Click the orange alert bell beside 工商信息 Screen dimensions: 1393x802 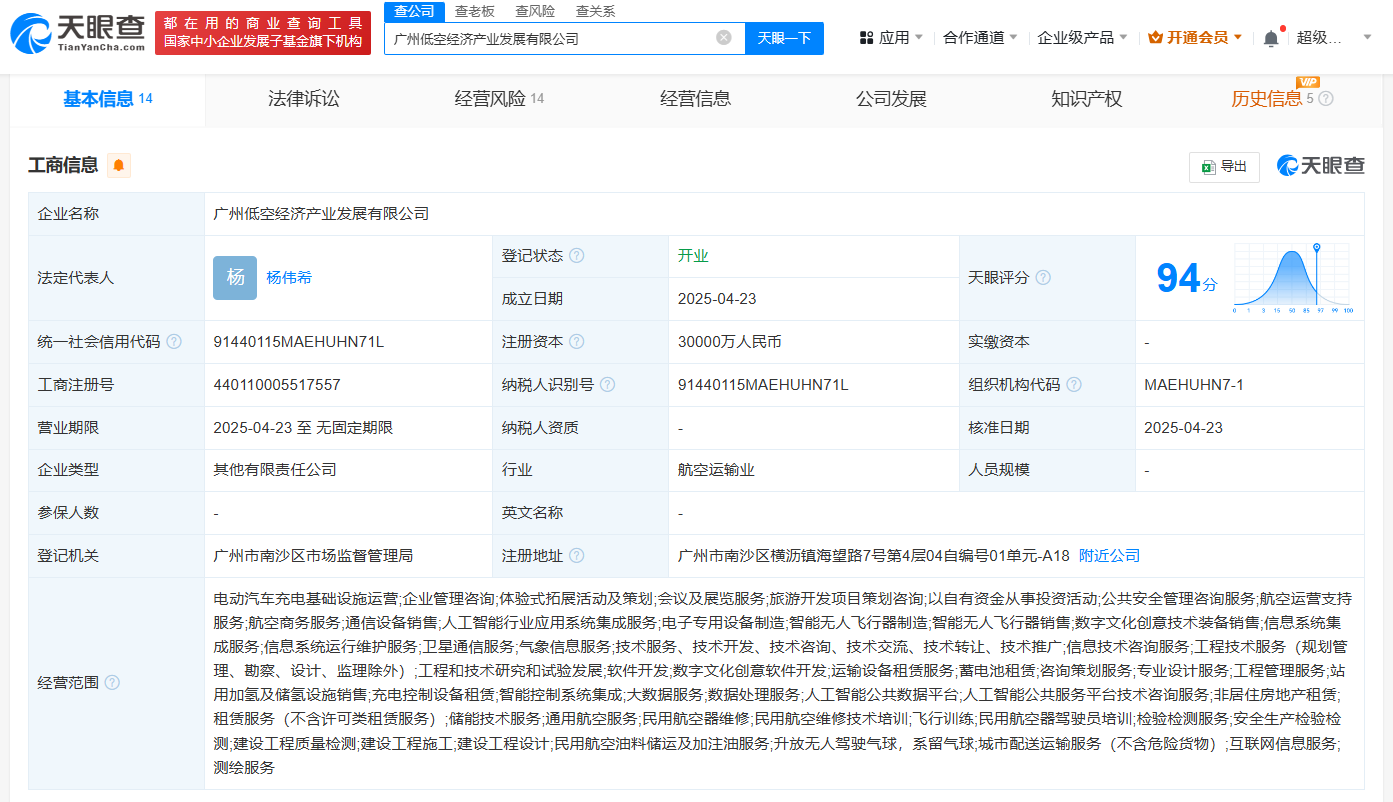point(119,166)
